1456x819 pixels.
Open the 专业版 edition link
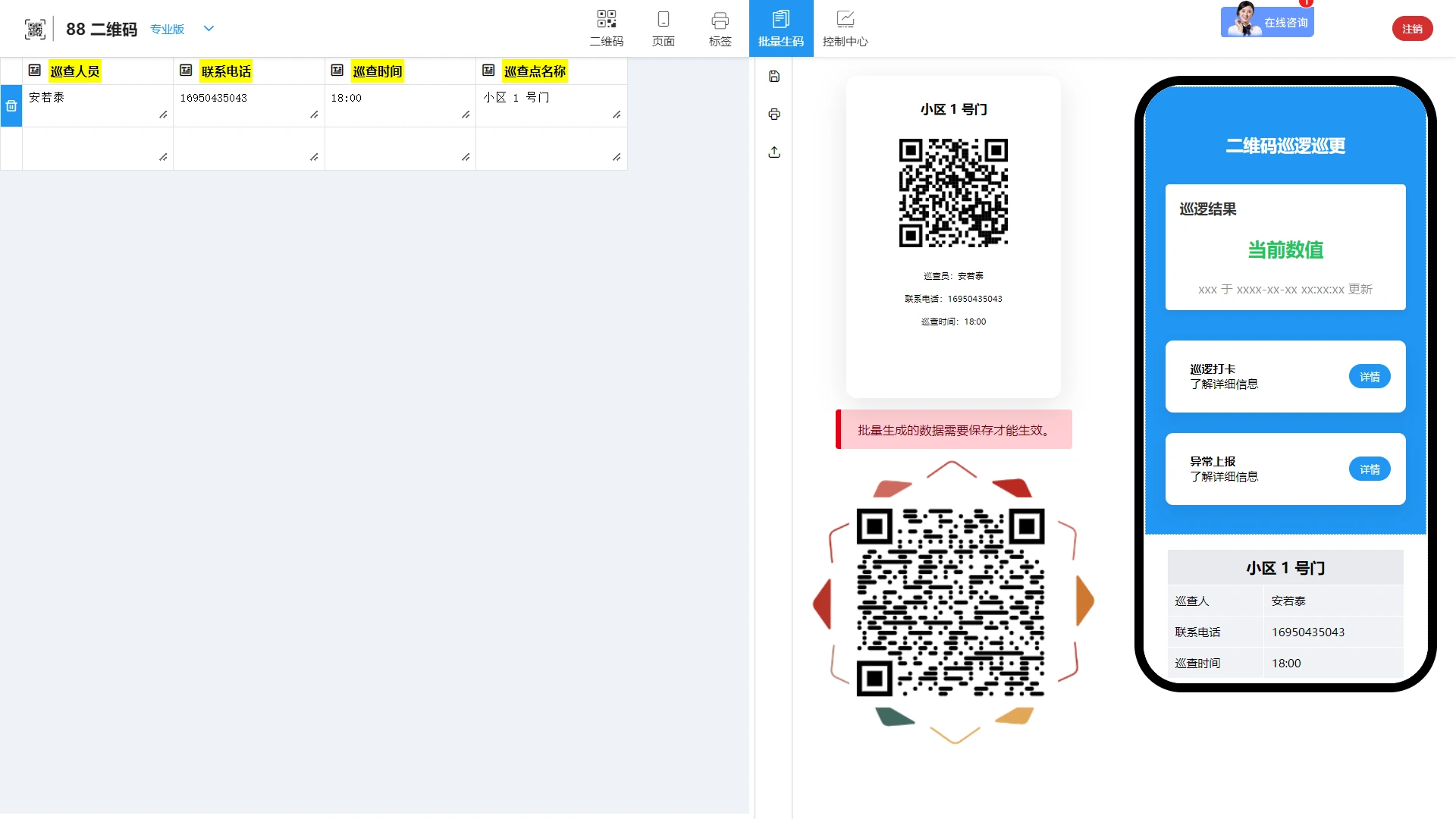coord(167,29)
